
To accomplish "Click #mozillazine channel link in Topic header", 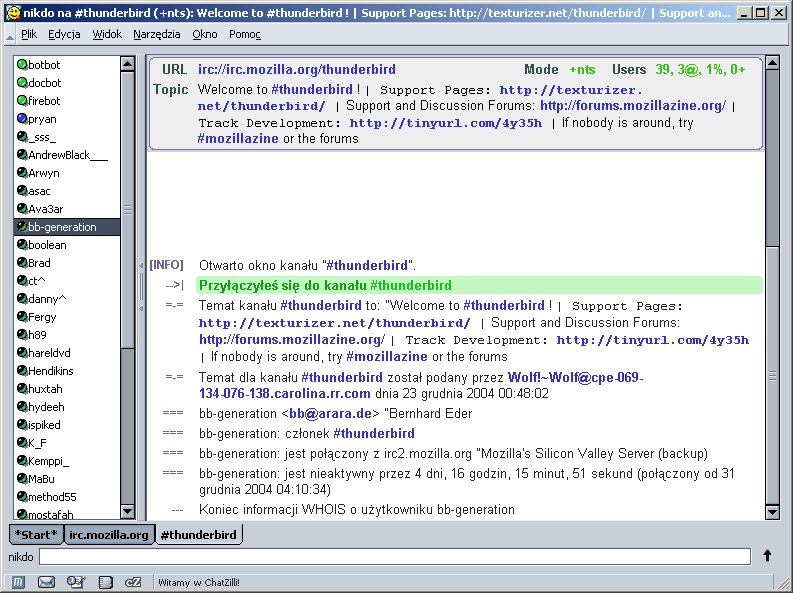I will (238, 139).
